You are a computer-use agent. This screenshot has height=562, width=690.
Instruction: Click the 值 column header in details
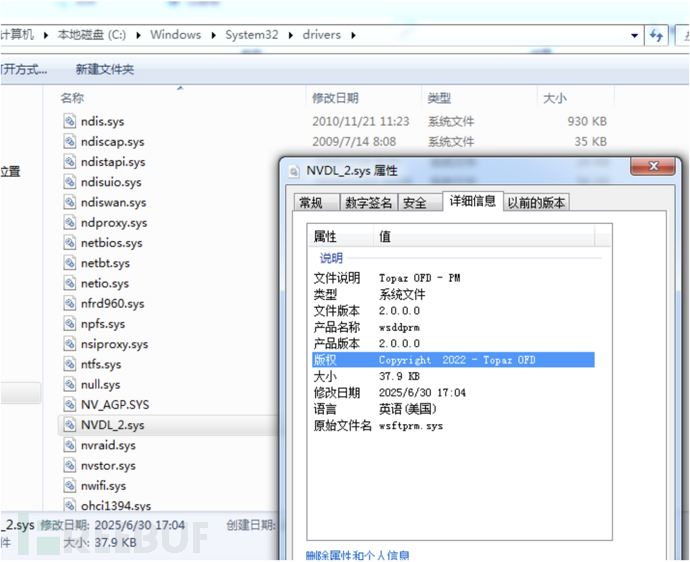point(484,236)
